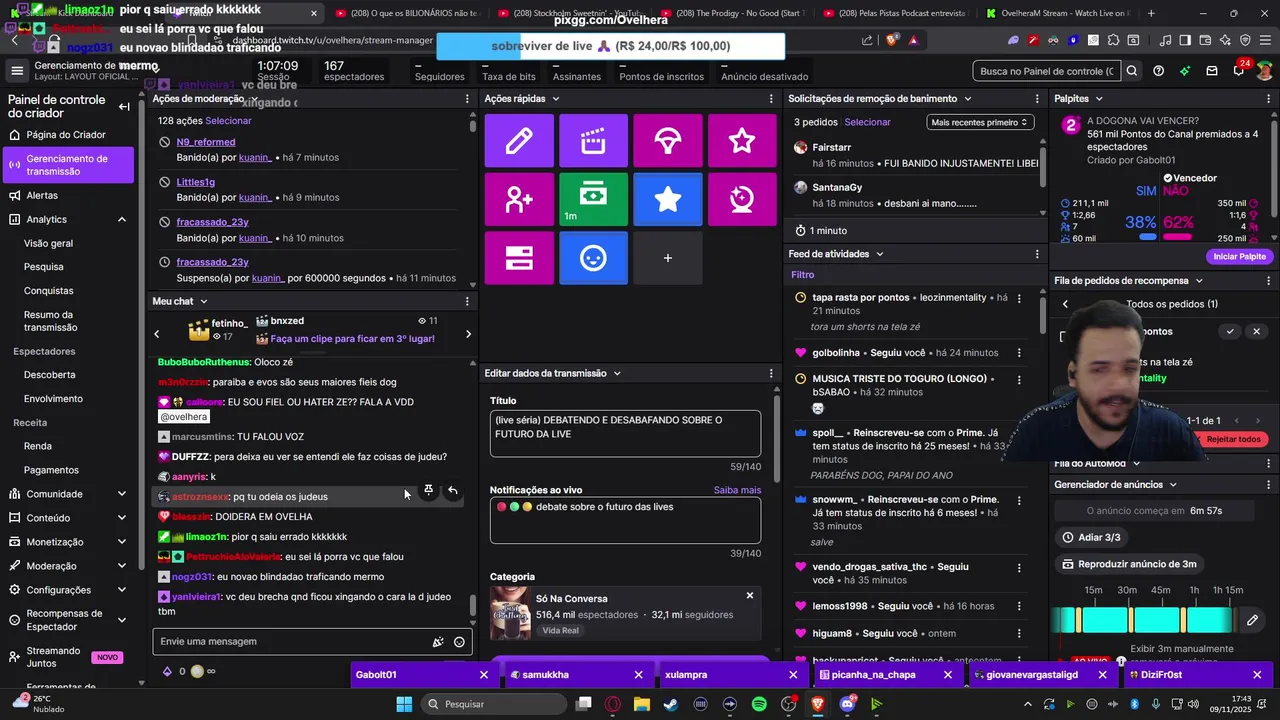Click the Iniciar Palpite button

click(x=1239, y=257)
